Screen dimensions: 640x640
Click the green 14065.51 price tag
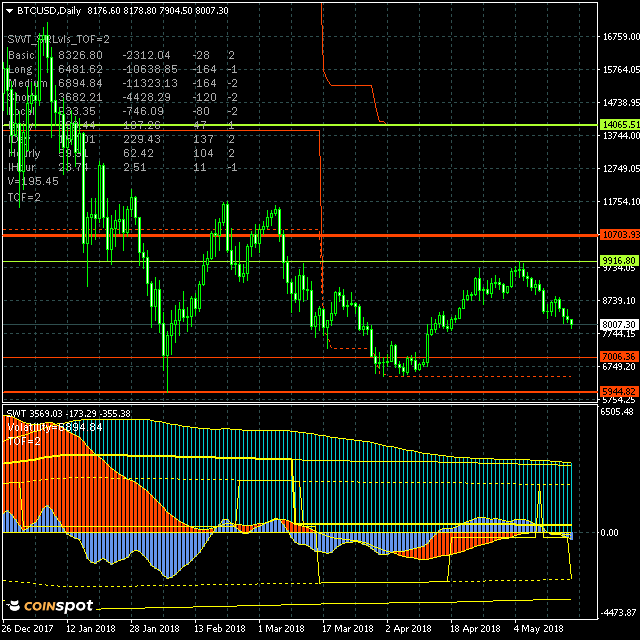click(x=619, y=125)
